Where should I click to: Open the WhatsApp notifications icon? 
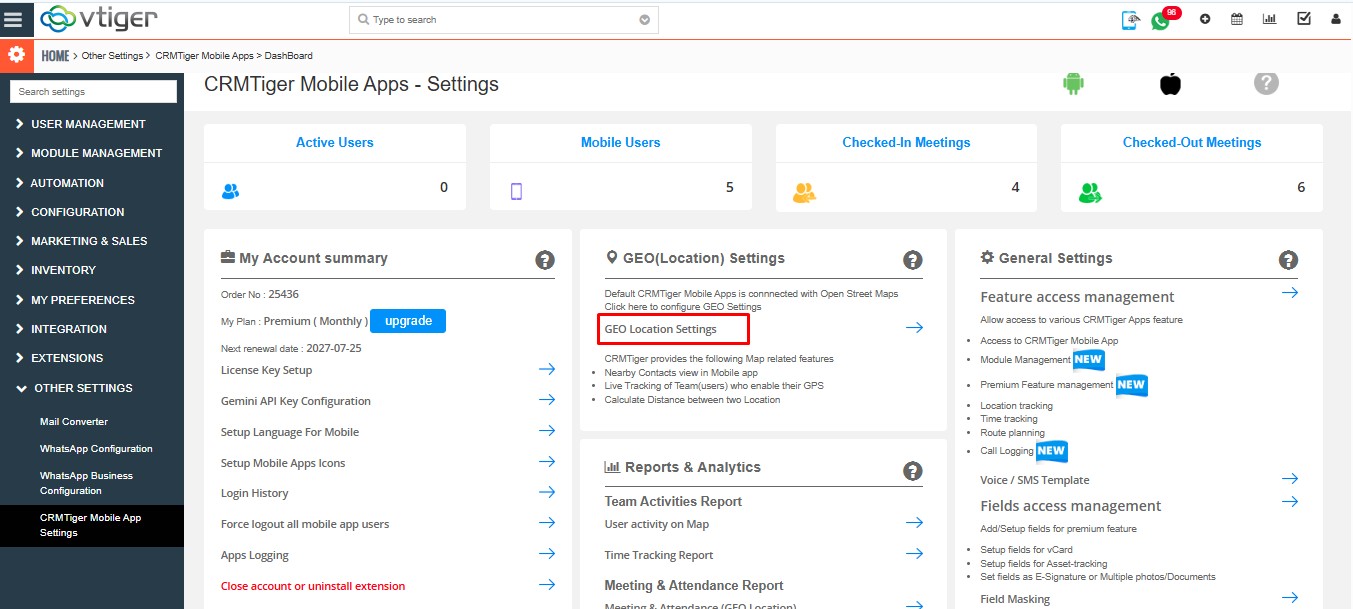1160,20
